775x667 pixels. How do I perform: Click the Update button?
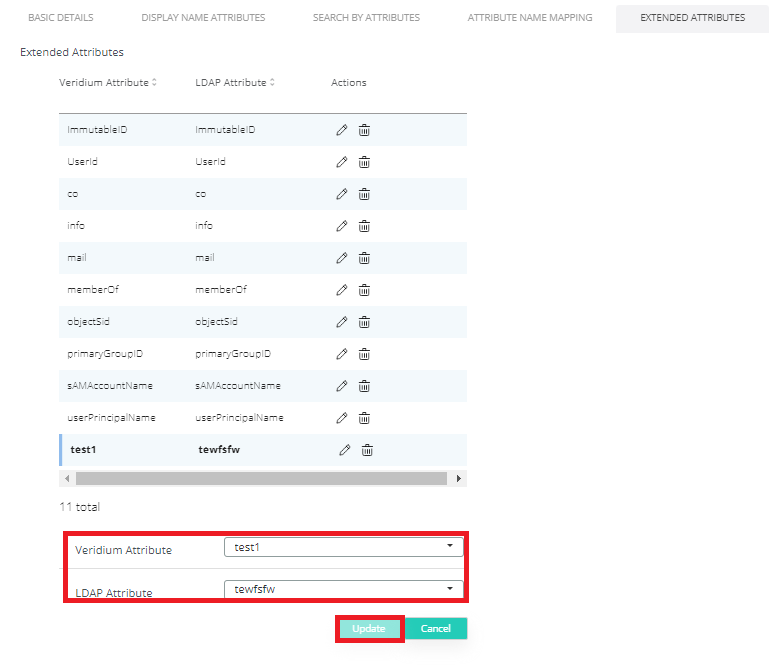(x=368, y=629)
